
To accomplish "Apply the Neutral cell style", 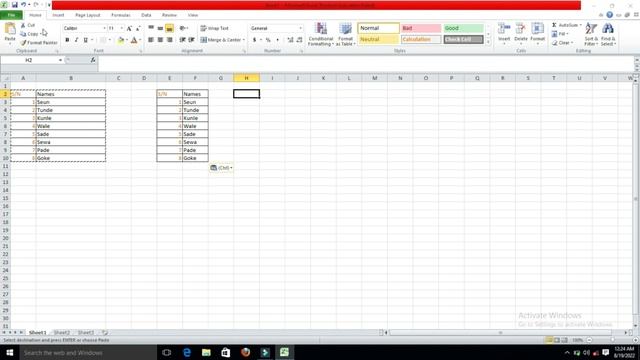I will click(x=378, y=40).
